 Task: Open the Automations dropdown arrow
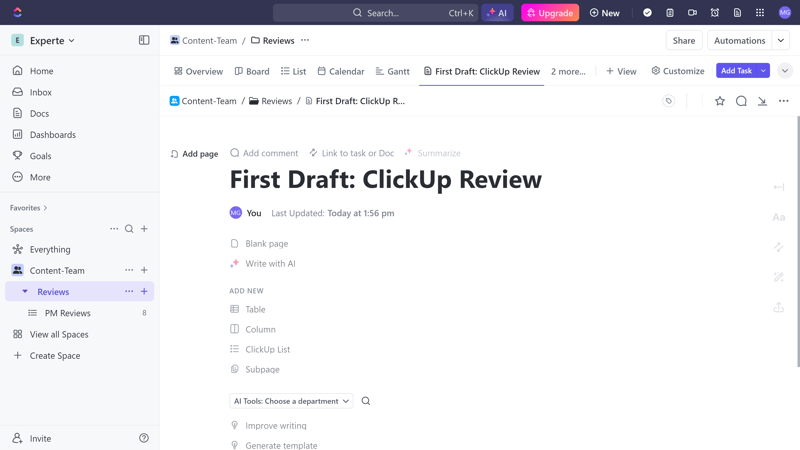[x=781, y=40]
